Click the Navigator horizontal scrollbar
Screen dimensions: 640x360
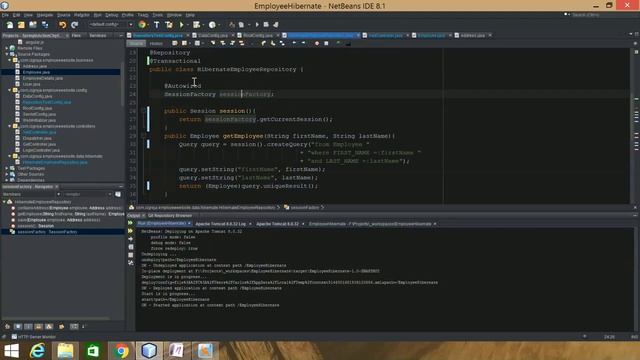click(56, 318)
